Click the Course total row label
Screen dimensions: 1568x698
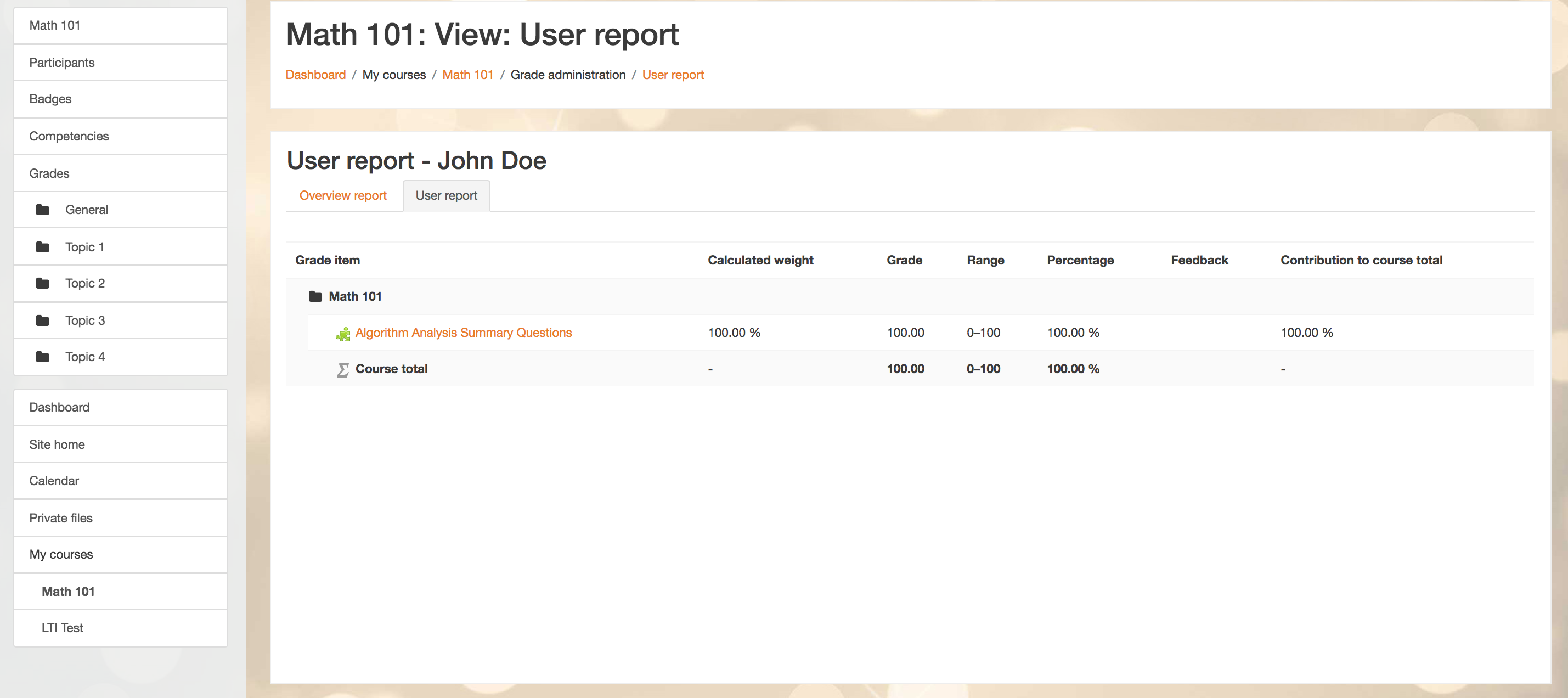[391, 369]
